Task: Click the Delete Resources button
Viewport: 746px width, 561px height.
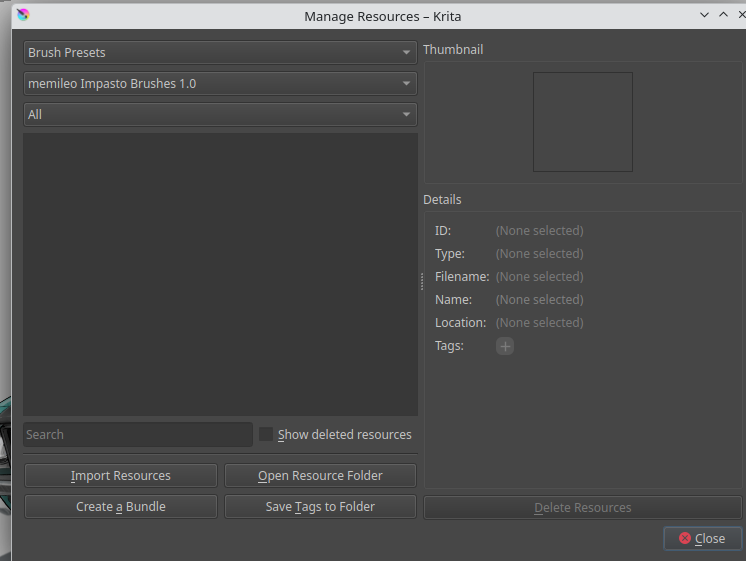Action: click(x=582, y=508)
